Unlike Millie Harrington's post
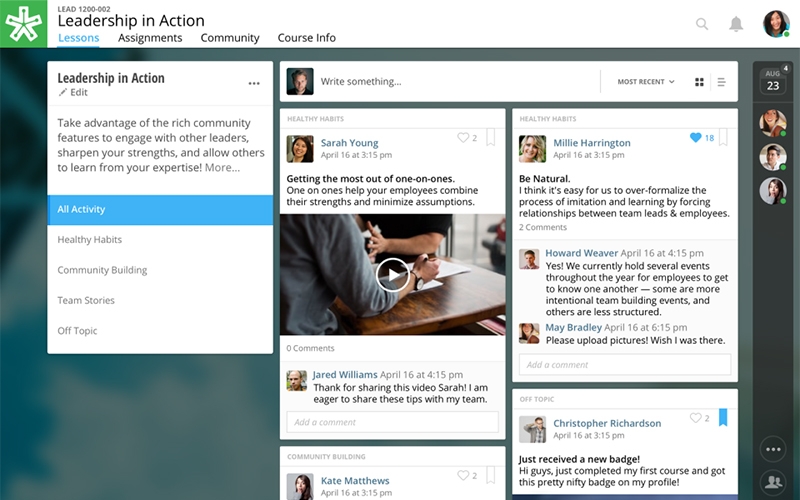 [695, 137]
